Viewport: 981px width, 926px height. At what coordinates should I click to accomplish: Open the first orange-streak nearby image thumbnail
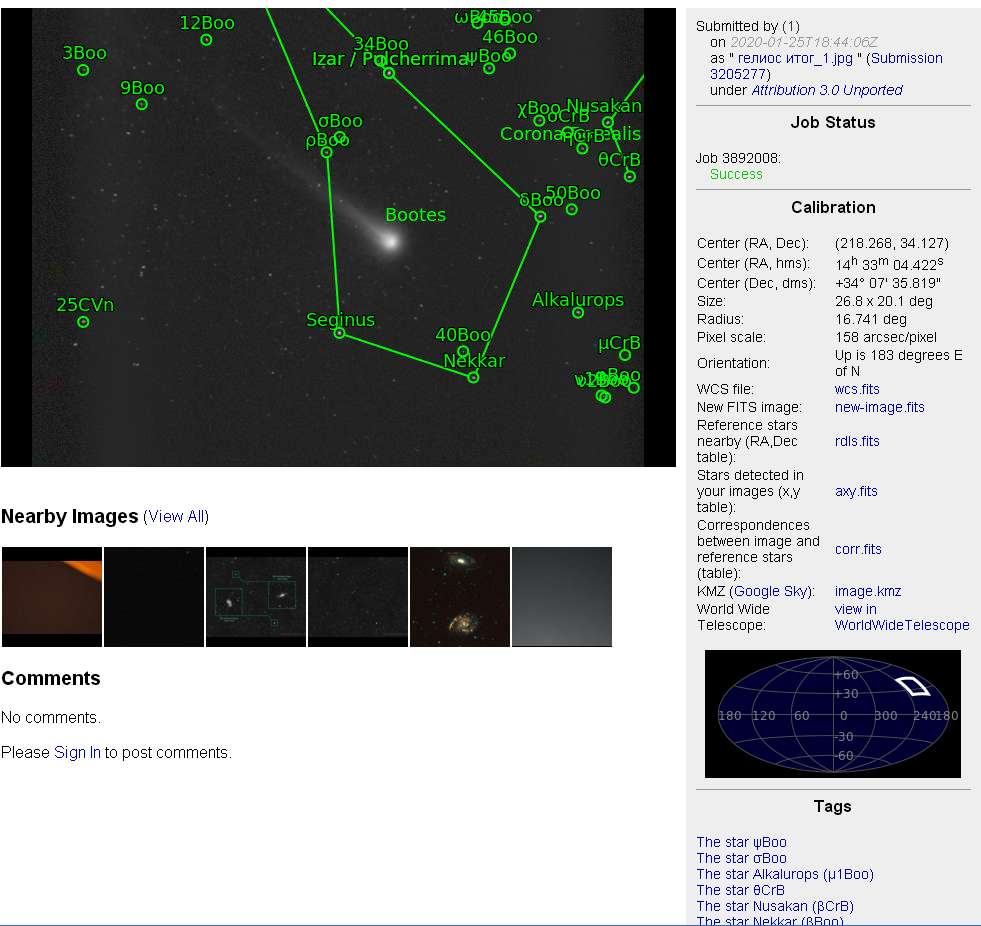[52, 597]
